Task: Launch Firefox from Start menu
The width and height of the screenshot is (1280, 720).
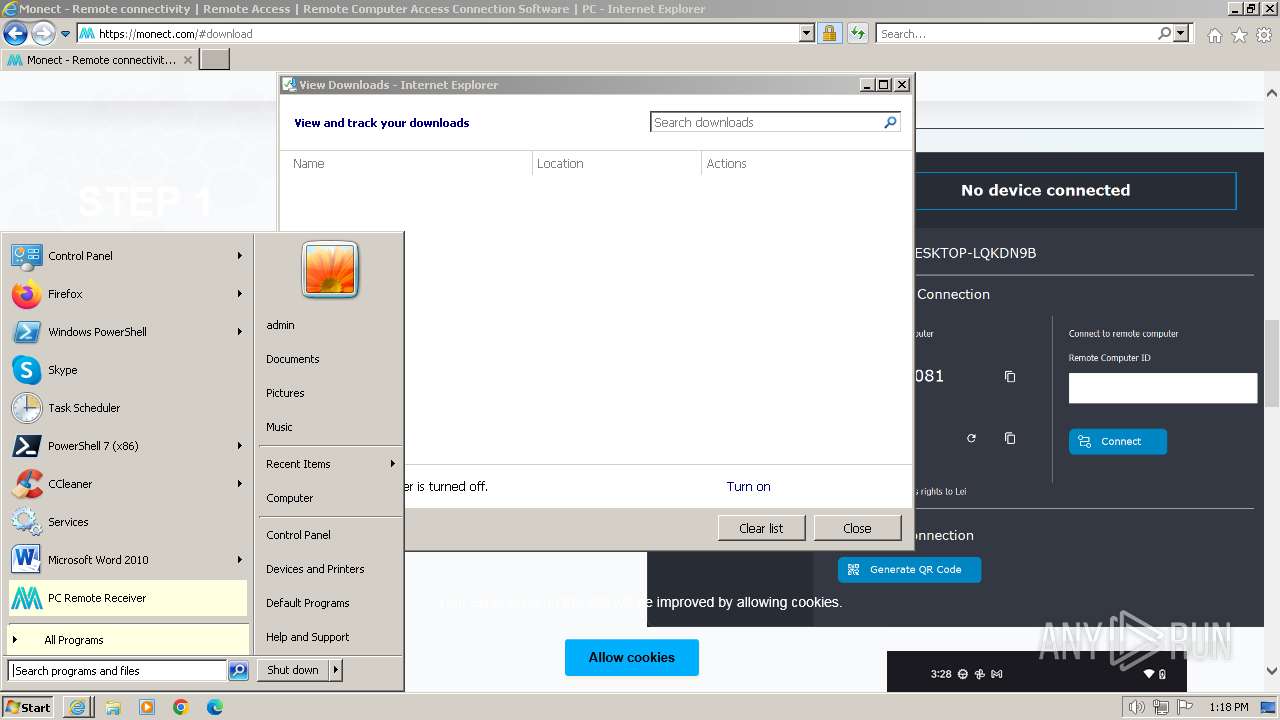Action: coord(128,294)
